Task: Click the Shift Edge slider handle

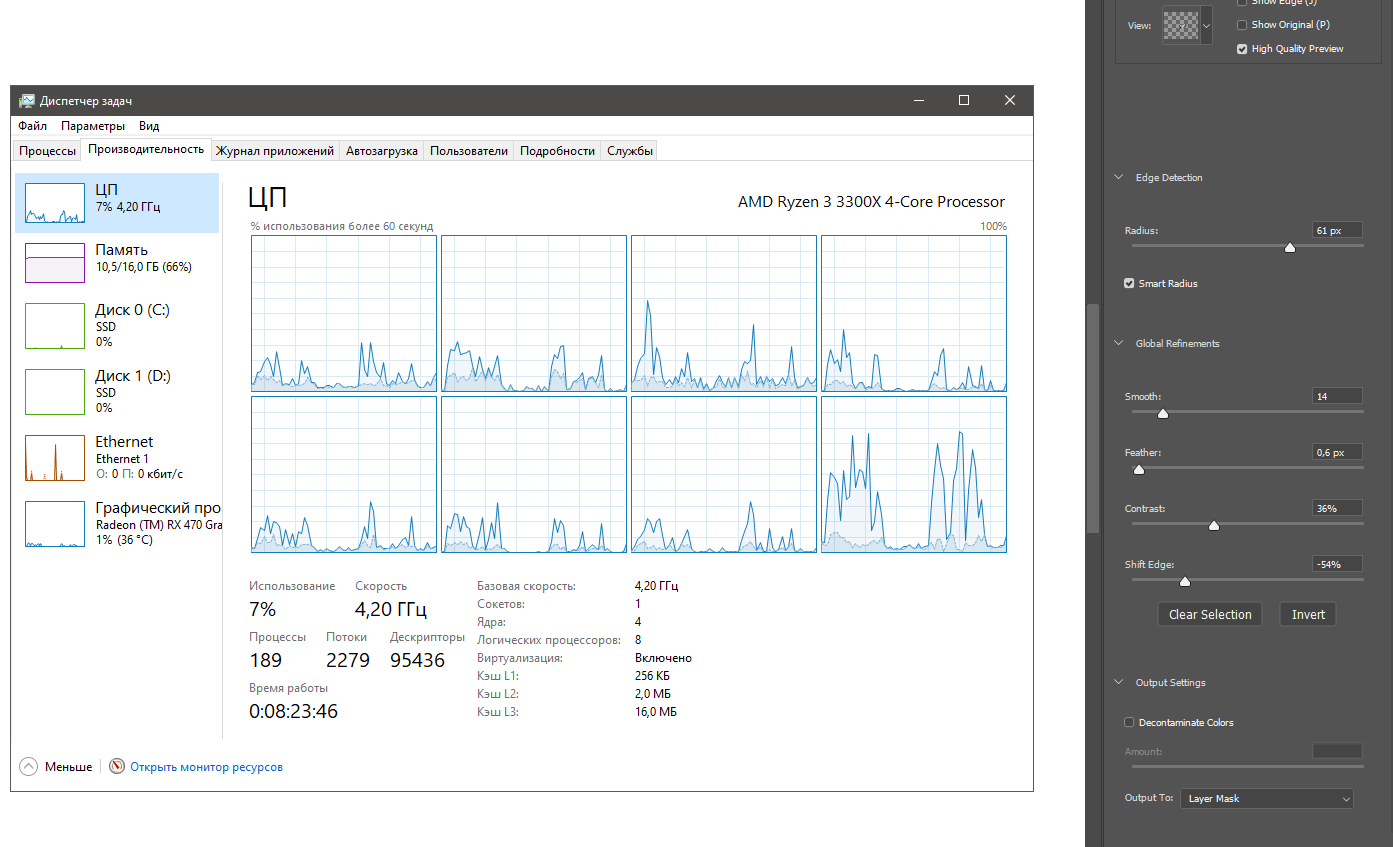Action: tap(1185, 581)
